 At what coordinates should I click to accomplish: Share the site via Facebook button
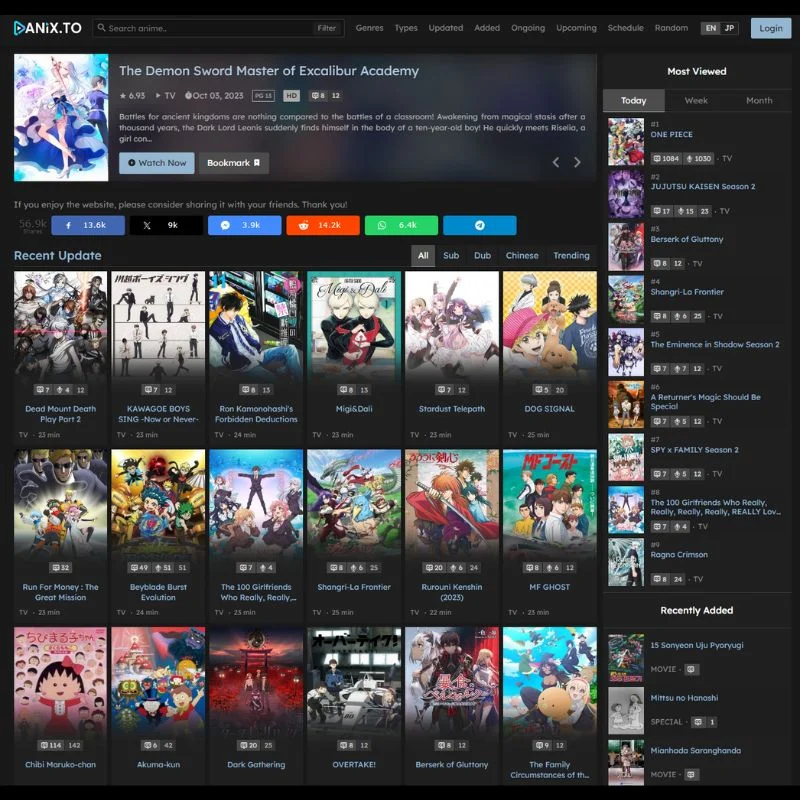click(88, 225)
